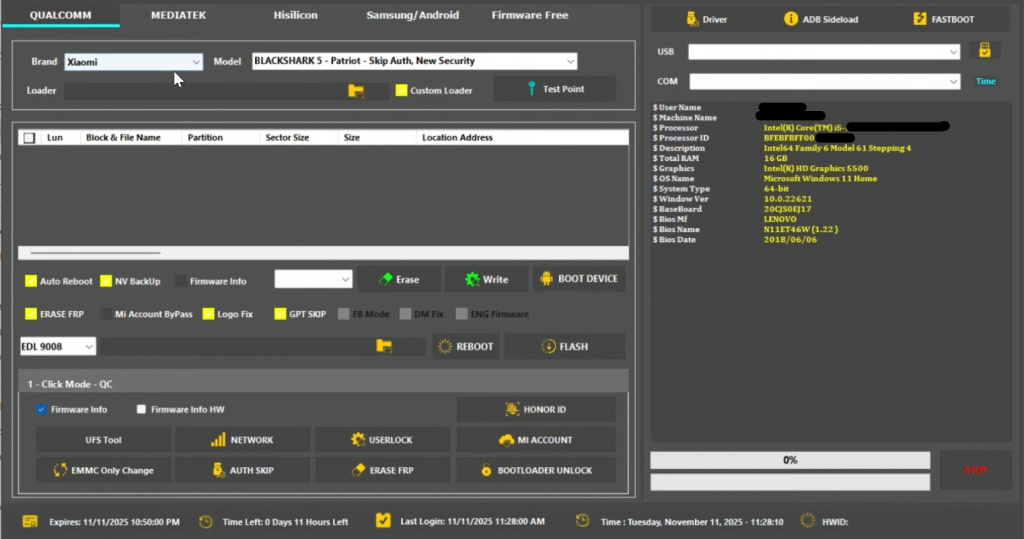Click the Loader path input field

[x=205, y=91]
